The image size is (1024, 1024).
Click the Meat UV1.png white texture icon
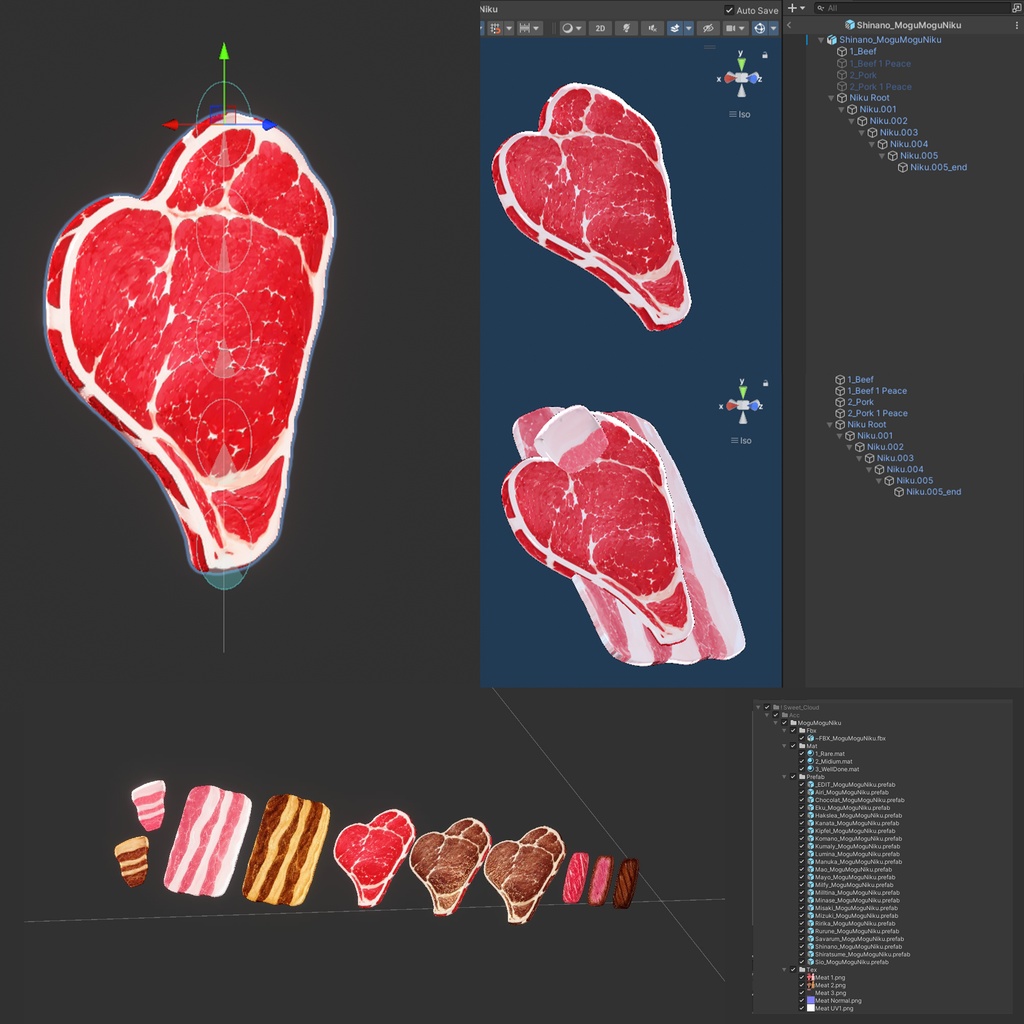810,1008
